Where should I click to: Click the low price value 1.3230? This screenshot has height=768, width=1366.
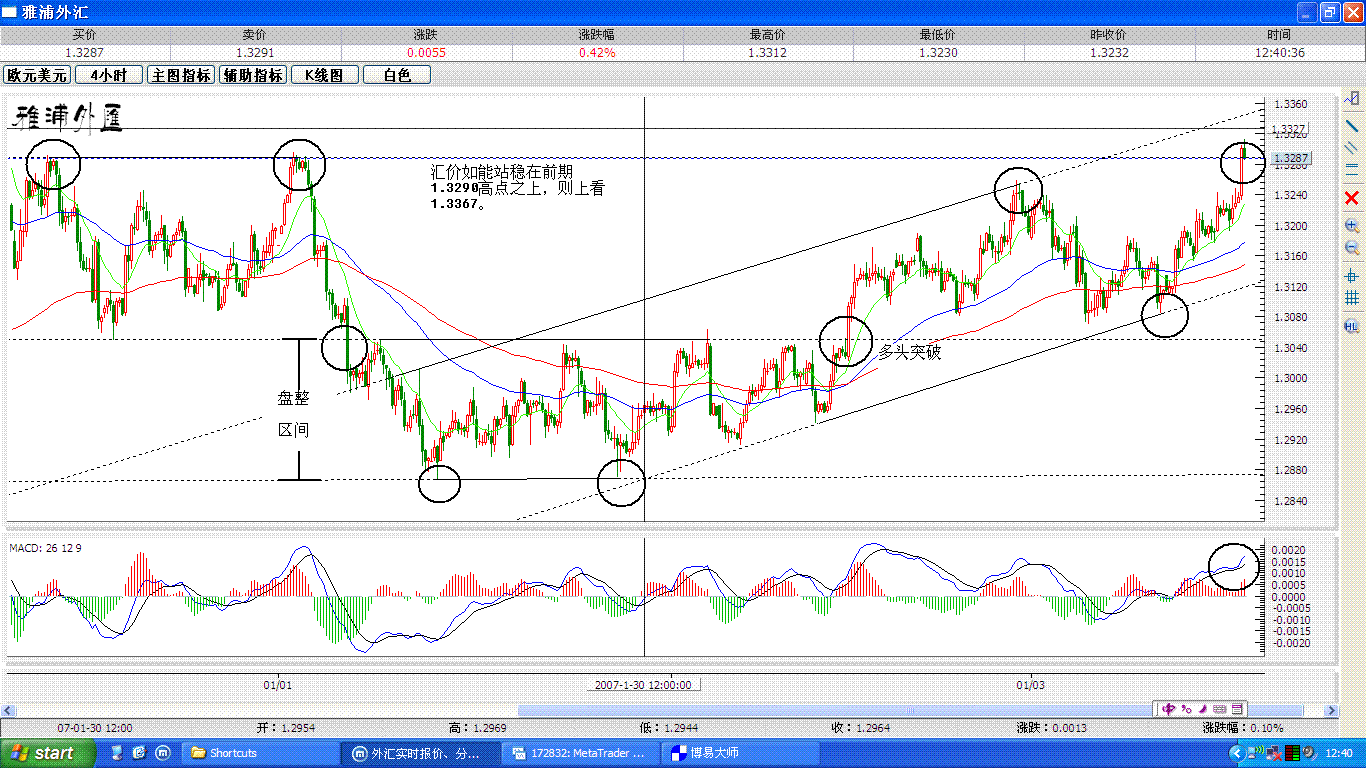click(x=938, y=52)
